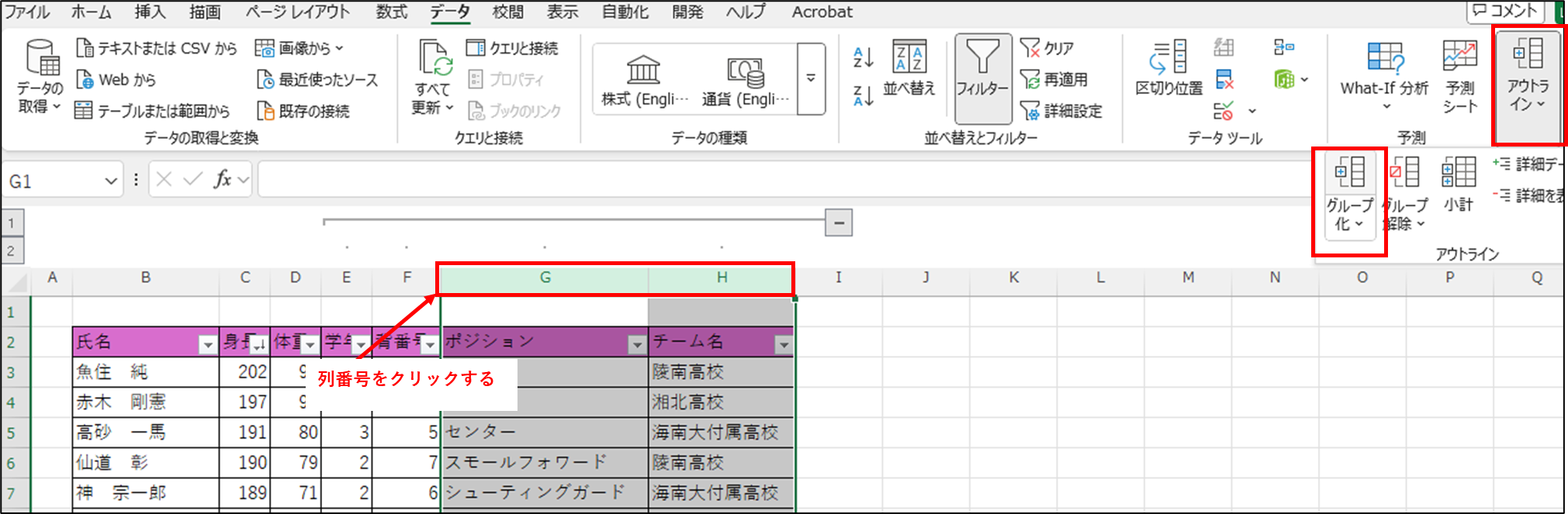1568x514 pixels.
Task: Select column B header
Action: click(146, 278)
